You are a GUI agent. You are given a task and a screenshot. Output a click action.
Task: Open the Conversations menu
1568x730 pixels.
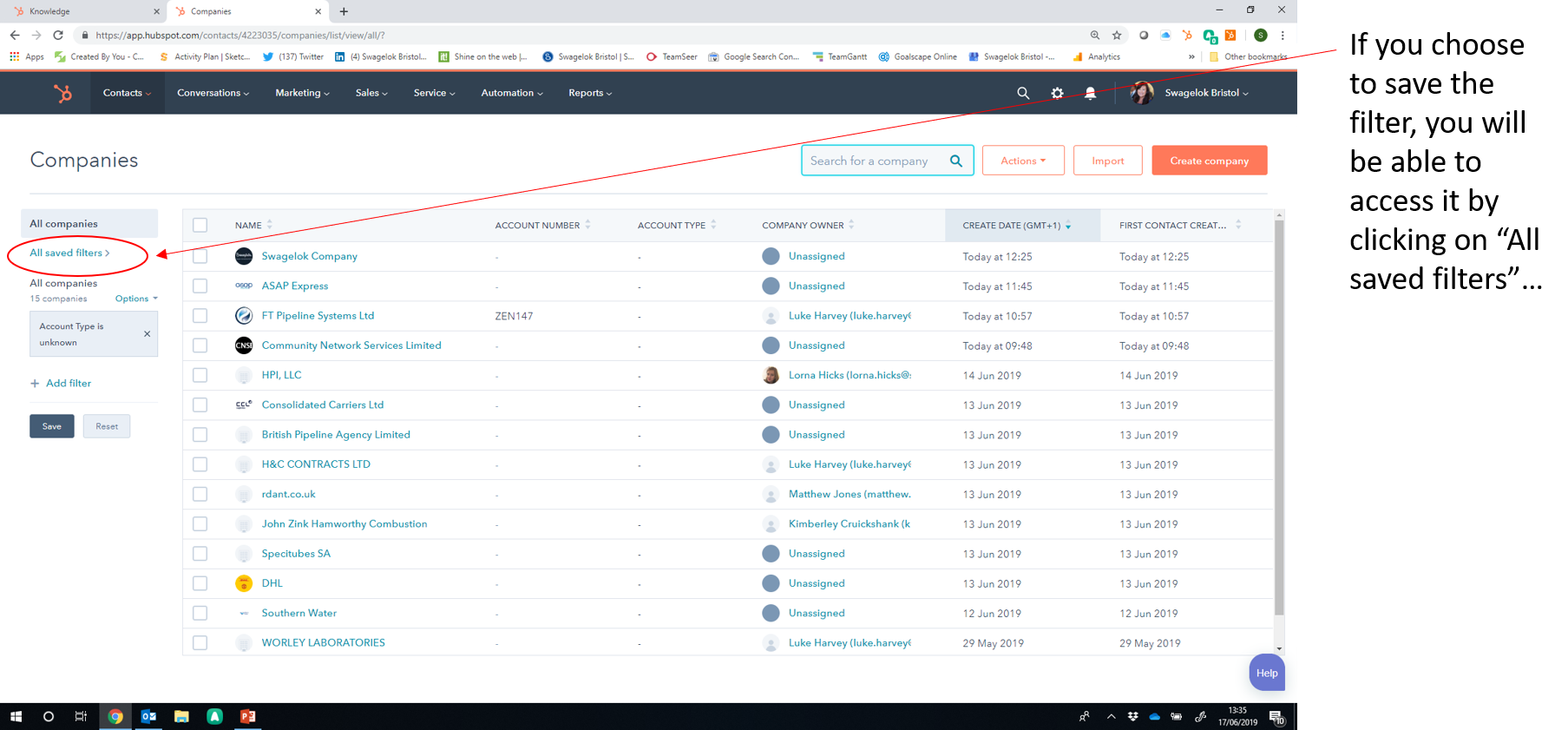coord(213,93)
